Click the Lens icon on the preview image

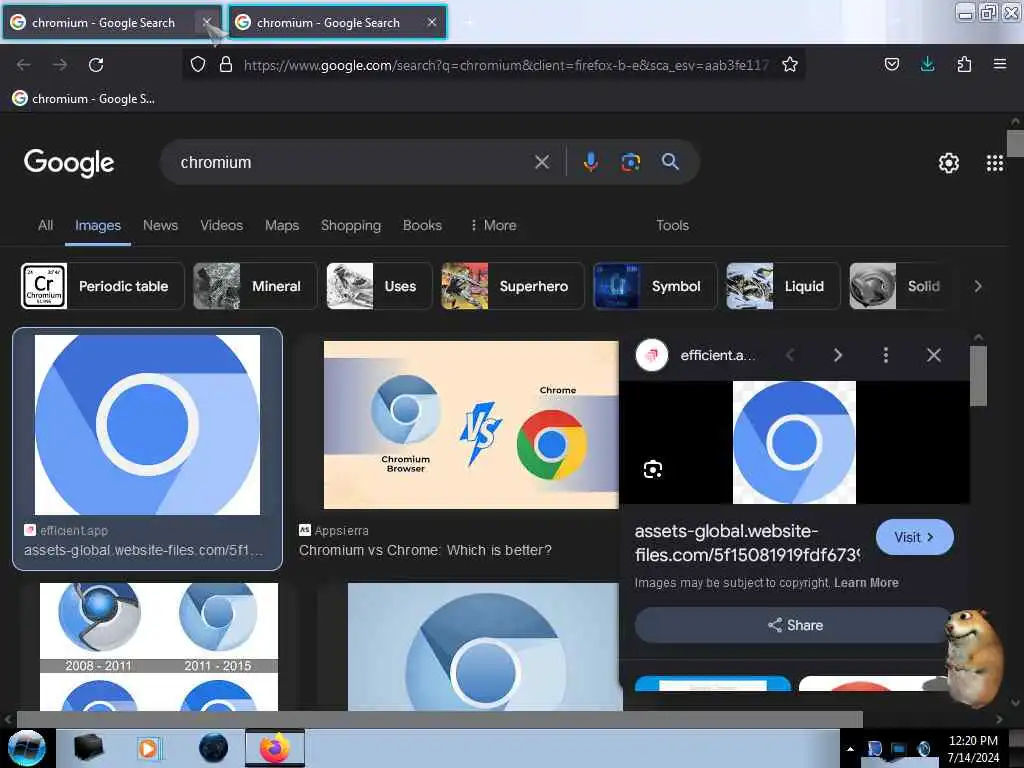click(x=653, y=469)
